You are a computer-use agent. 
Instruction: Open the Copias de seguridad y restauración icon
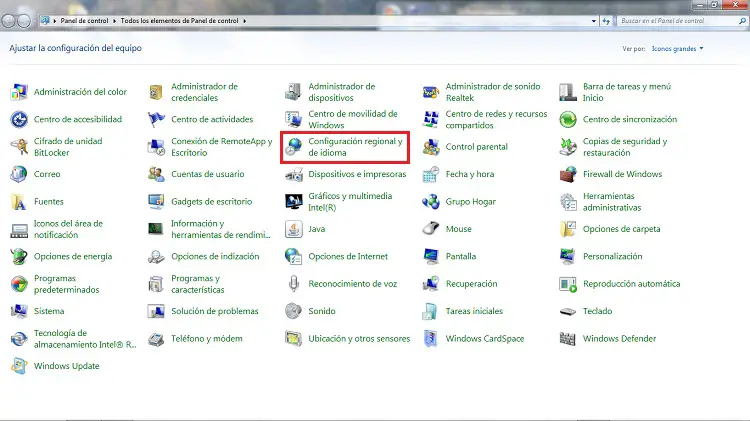point(568,147)
